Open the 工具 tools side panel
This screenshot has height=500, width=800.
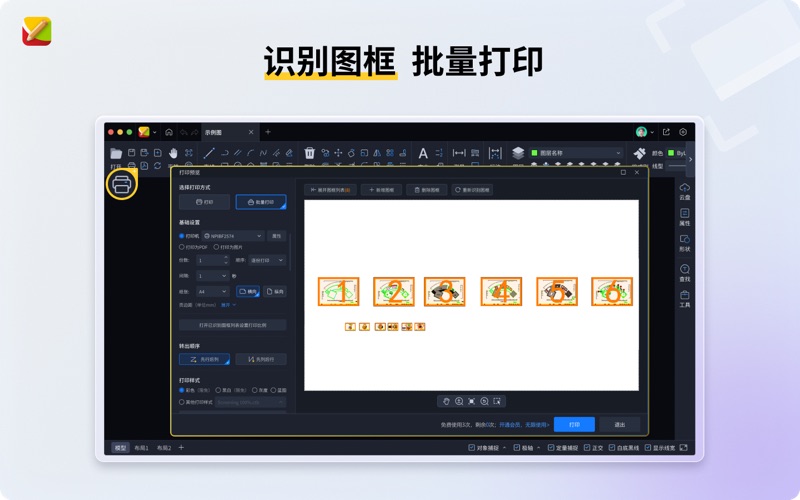tap(685, 299)
